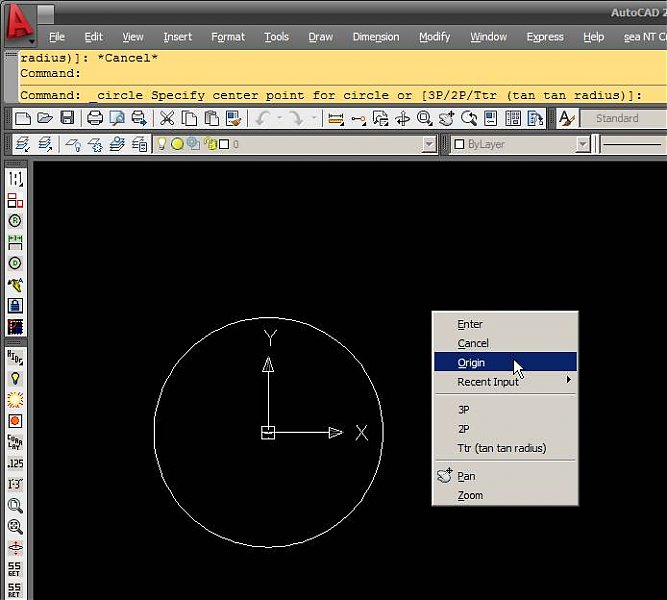Select the 3D Orbit icon in top toolbar
667x600 pixels.
tap(402, 118)
